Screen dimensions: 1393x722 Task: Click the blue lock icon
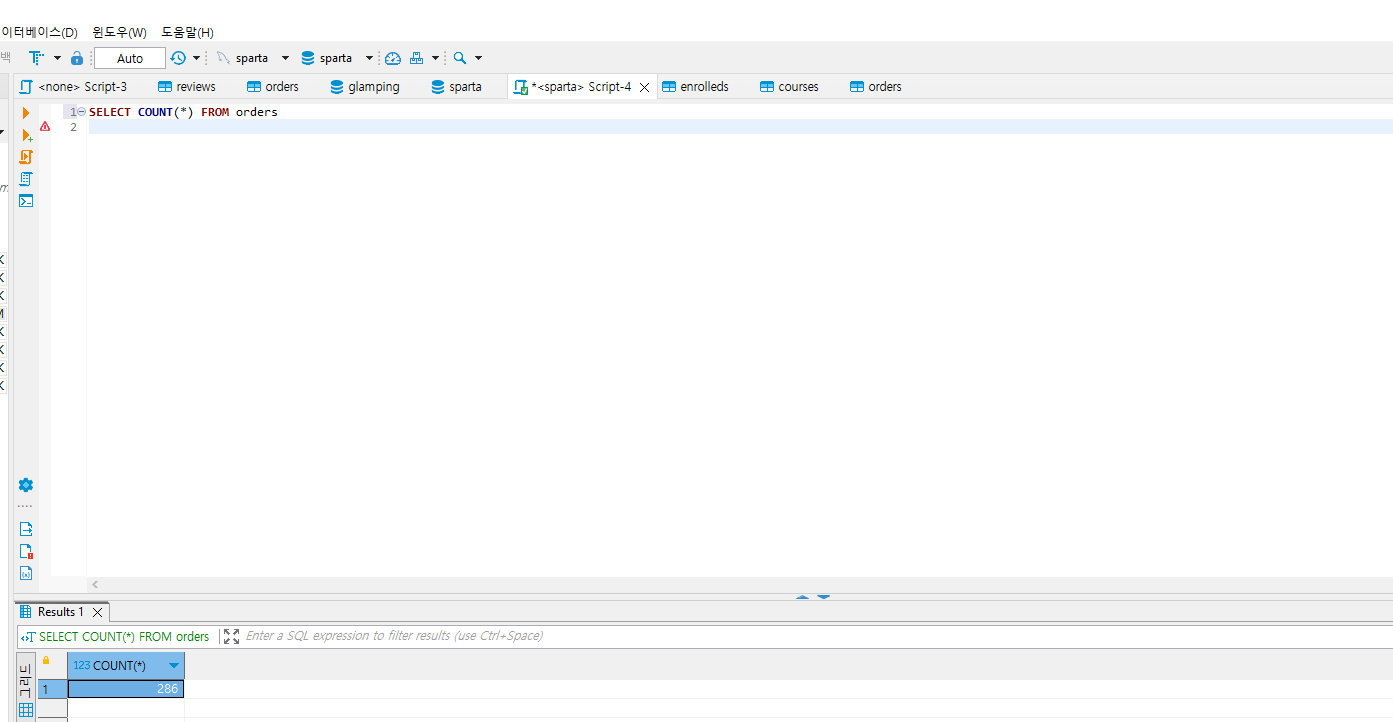(77, 58)
